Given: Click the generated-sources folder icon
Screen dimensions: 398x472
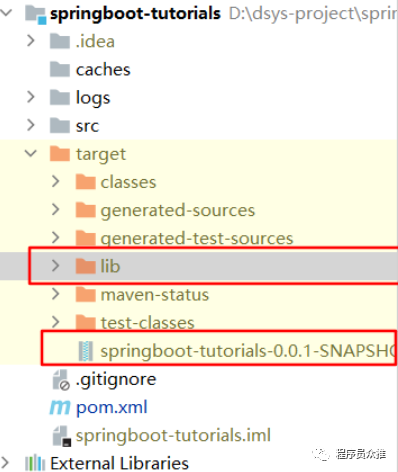Looking at the screenshot, I should pyautogui.click(x=86, y=210).
